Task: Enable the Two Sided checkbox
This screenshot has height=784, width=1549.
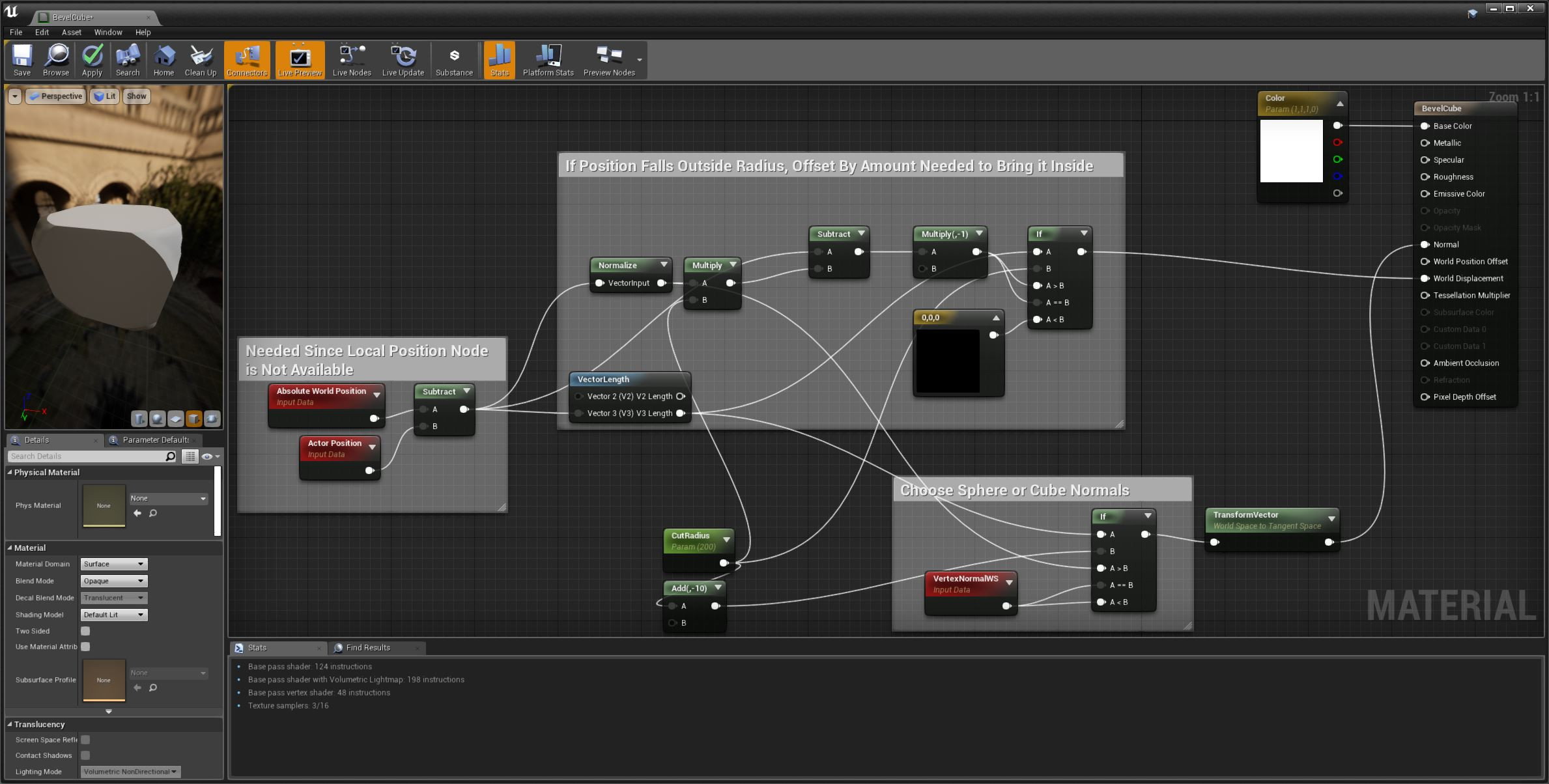Action: pos(85,631)
